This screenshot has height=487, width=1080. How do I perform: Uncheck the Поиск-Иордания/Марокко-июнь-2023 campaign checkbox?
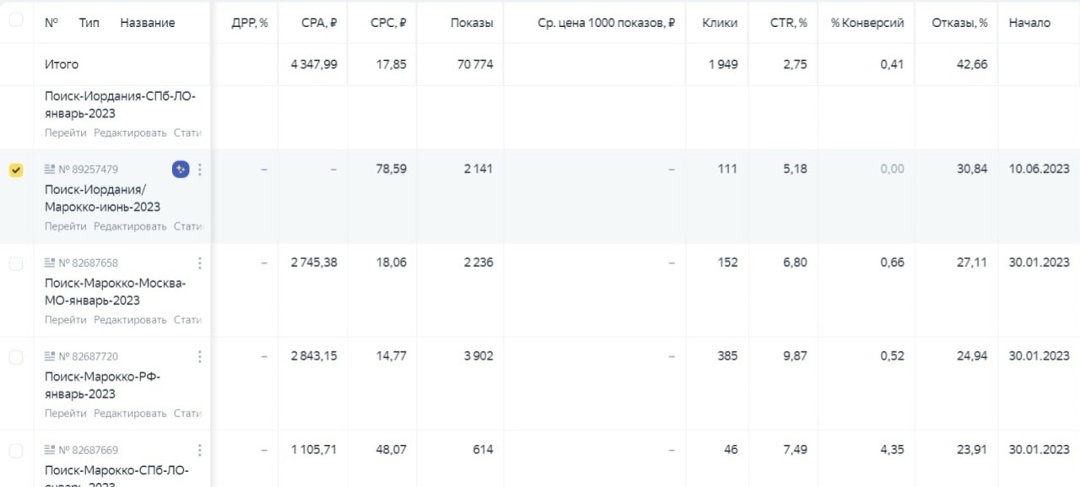15,169
